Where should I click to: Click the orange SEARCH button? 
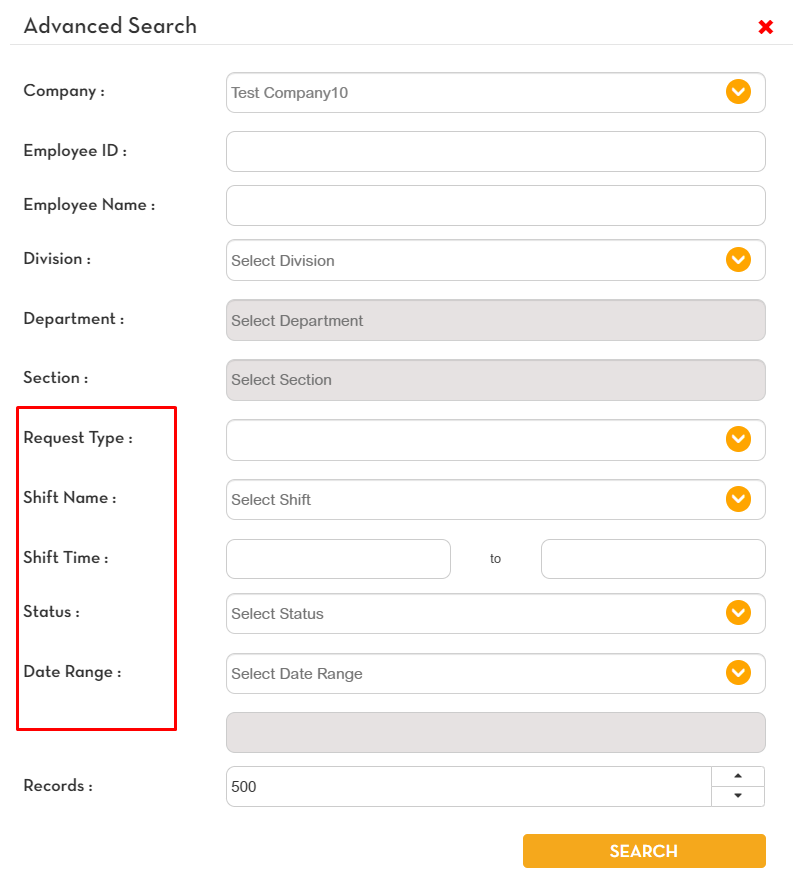point(644,851)
